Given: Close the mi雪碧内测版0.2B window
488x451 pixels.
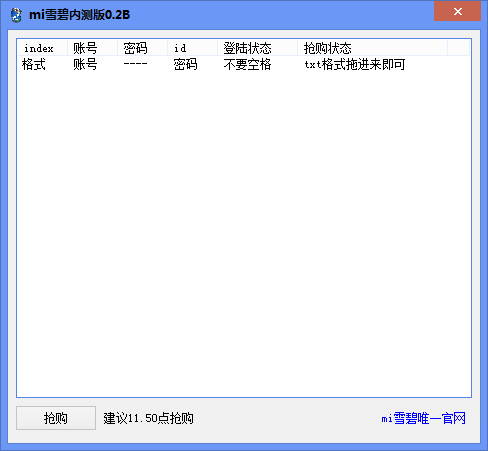Looking at the screenshot, I should tap(457, 11).
